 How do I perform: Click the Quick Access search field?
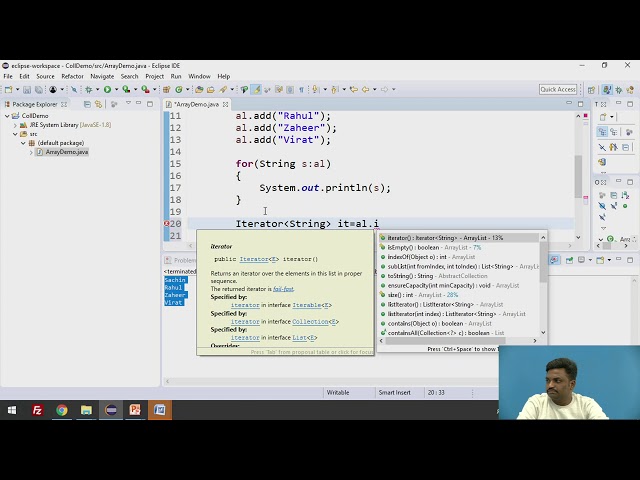click(x=558, y=89)
